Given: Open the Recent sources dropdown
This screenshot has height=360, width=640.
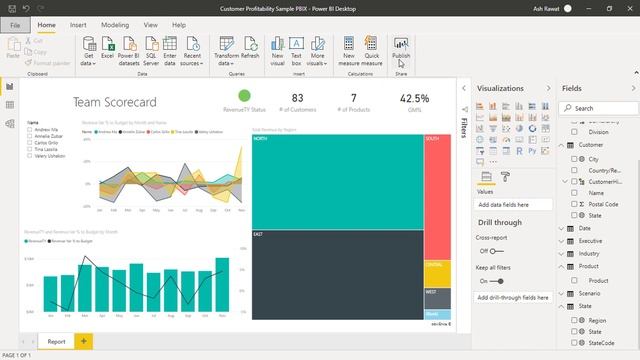Looking at the screenshot, I should pyautogui.click(x=192, y=60).
